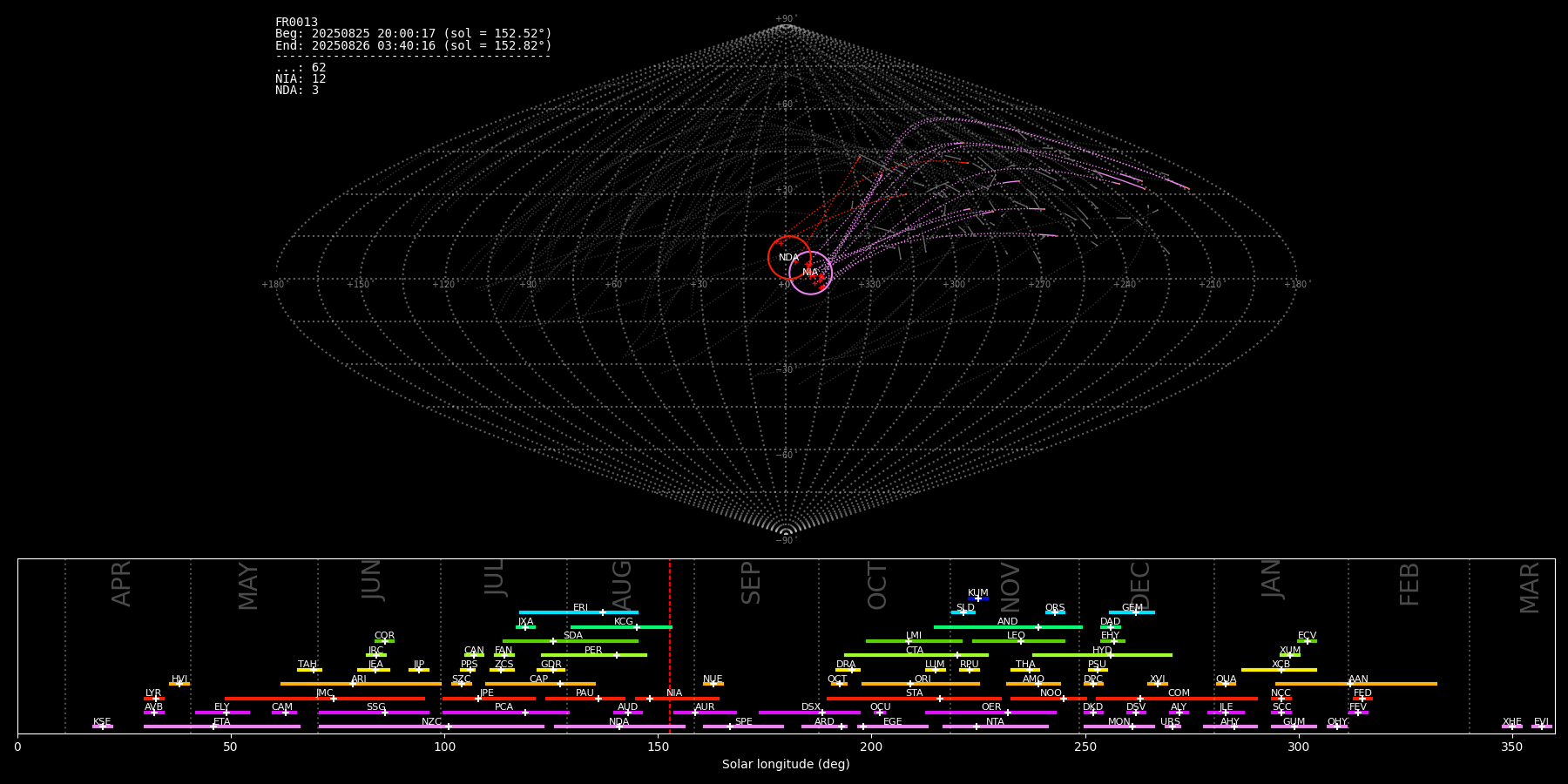Click the NZC shower label

tap(431, 722)
